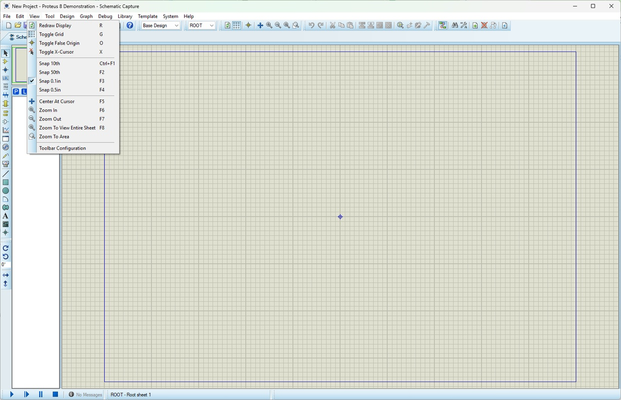Choose Zoom To View Entire Sheet
The image size is (621, 400).
[x=67, y=128]
